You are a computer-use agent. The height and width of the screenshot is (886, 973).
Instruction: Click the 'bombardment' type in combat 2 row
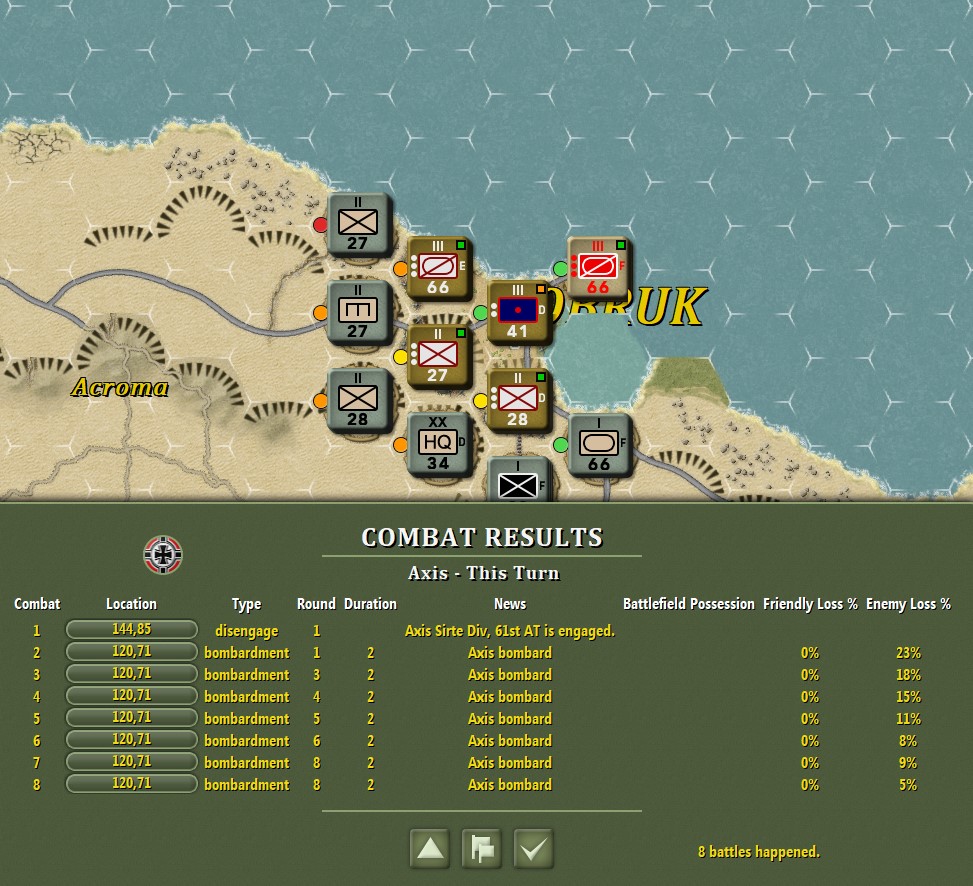246,653
